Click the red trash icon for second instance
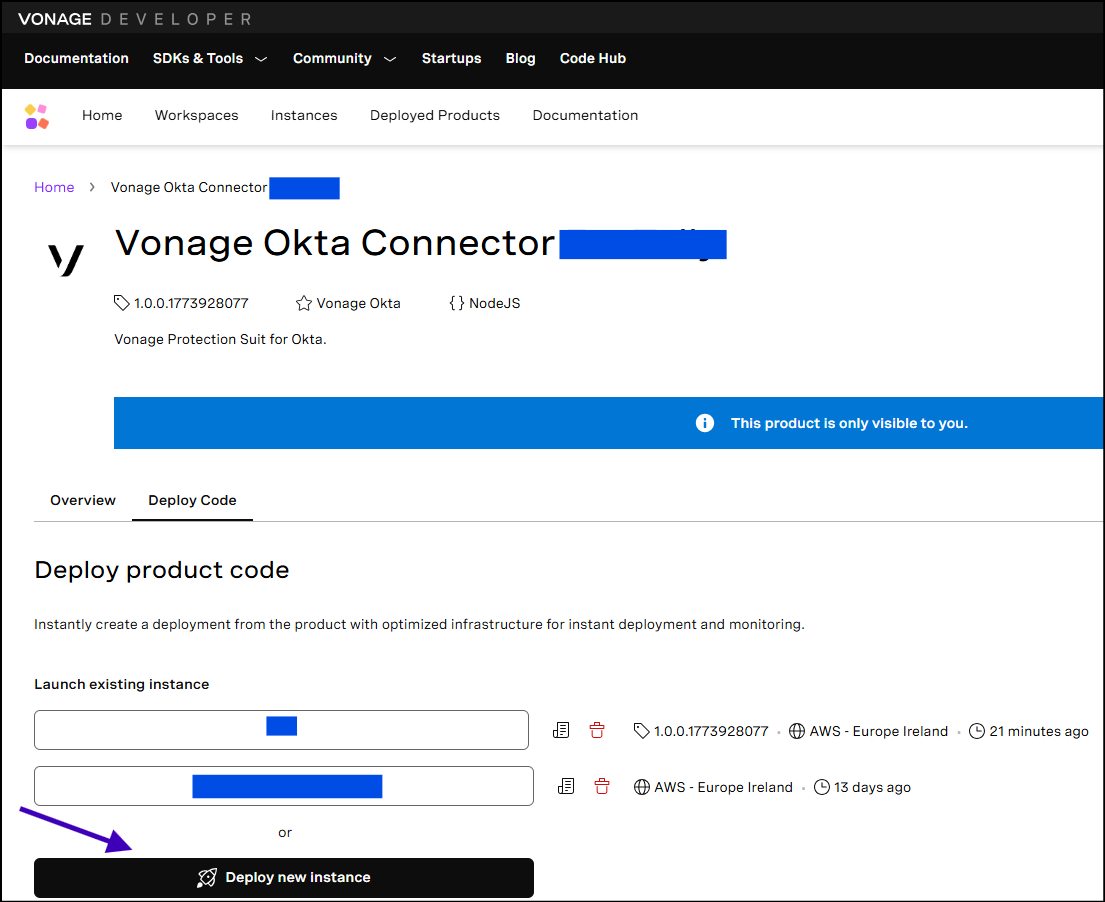This screenshot has height=902, width=1105. (x=602, y=786)
